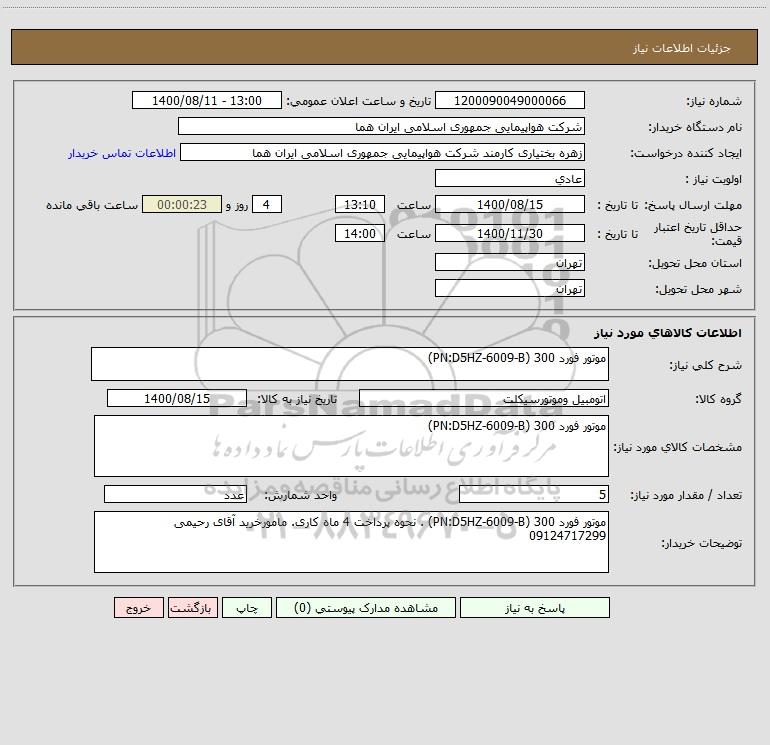
Task: Click the announcement date field 1400/08/11 - 13:00
Action: pyautogui.click(x=207, y=100)
